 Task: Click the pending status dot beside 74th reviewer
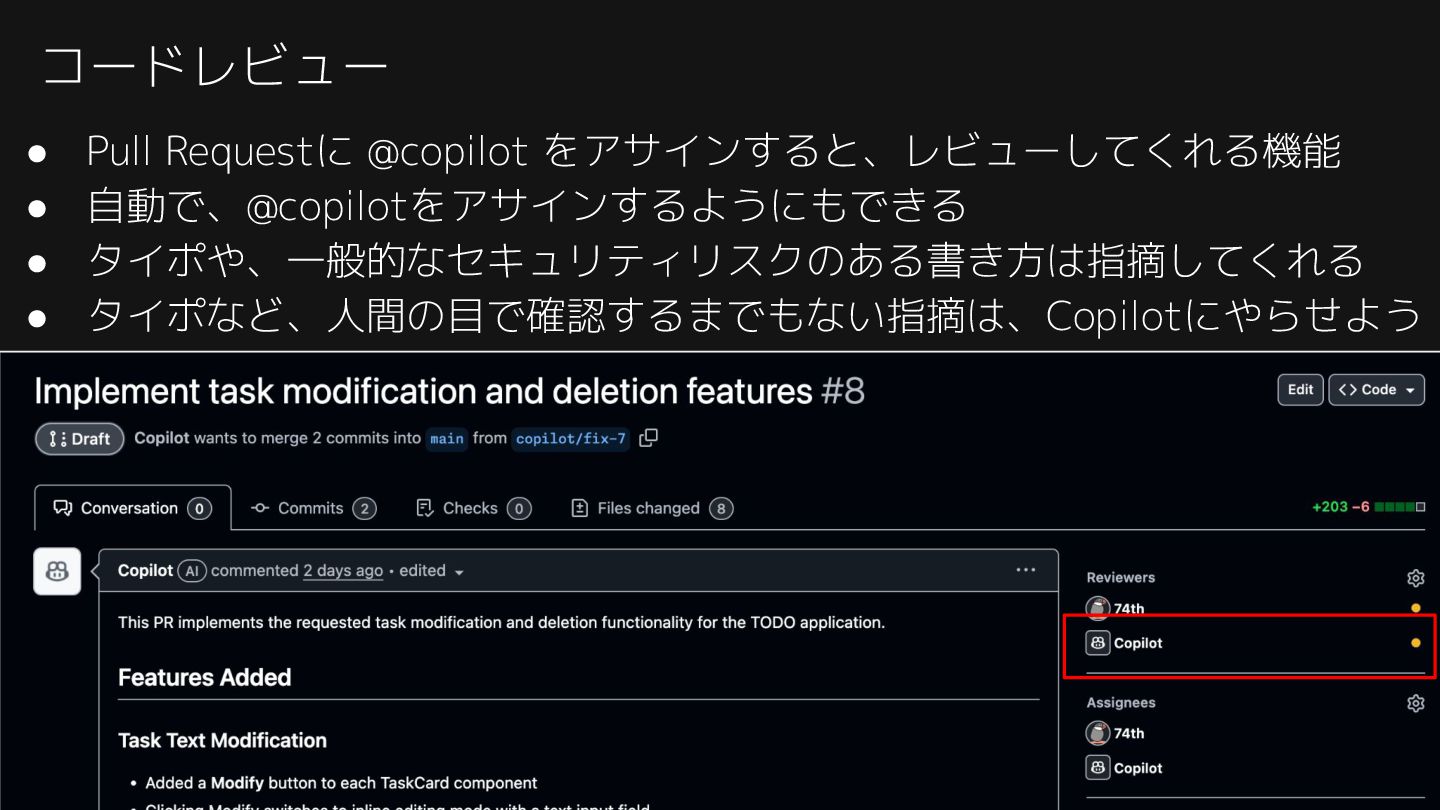pyautogui.click(x=1415, y=608)
